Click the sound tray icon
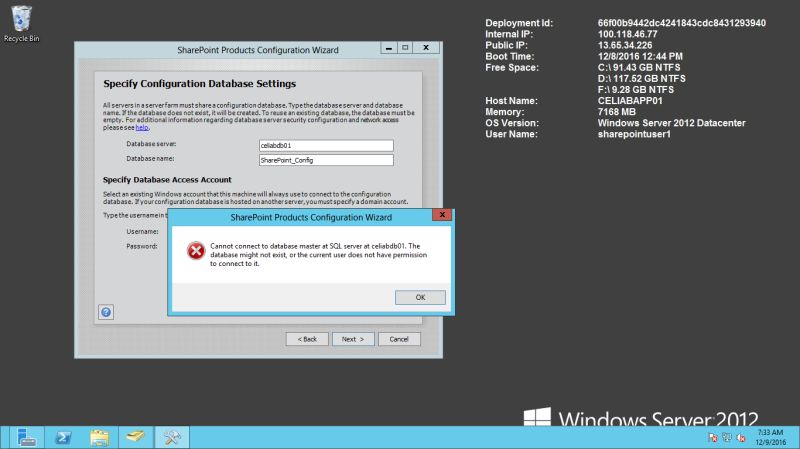 pyautogui.click(x=741, y=438)
